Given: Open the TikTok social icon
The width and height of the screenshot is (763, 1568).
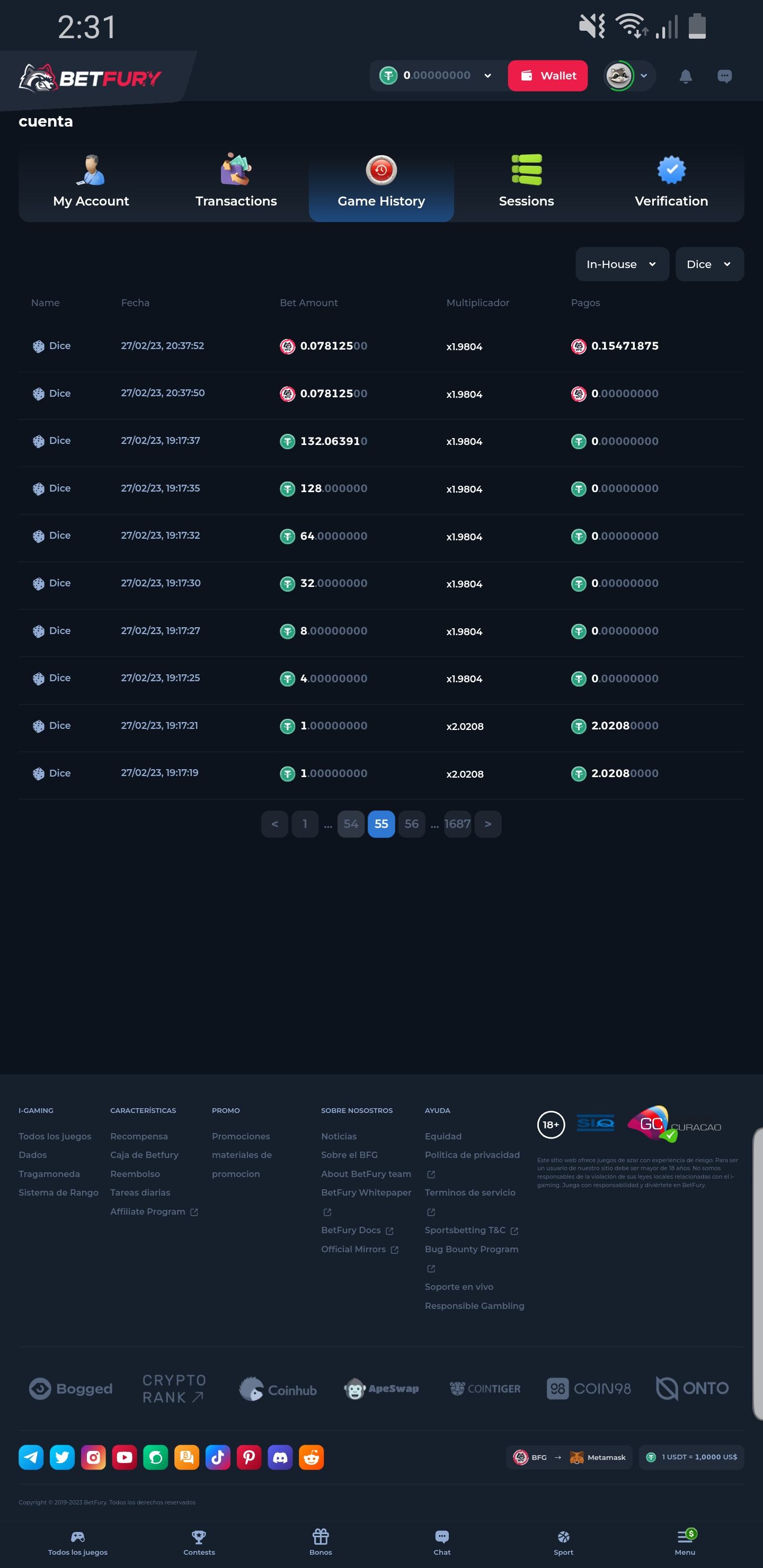Looking at the screenshot, I should [218, 1457].
